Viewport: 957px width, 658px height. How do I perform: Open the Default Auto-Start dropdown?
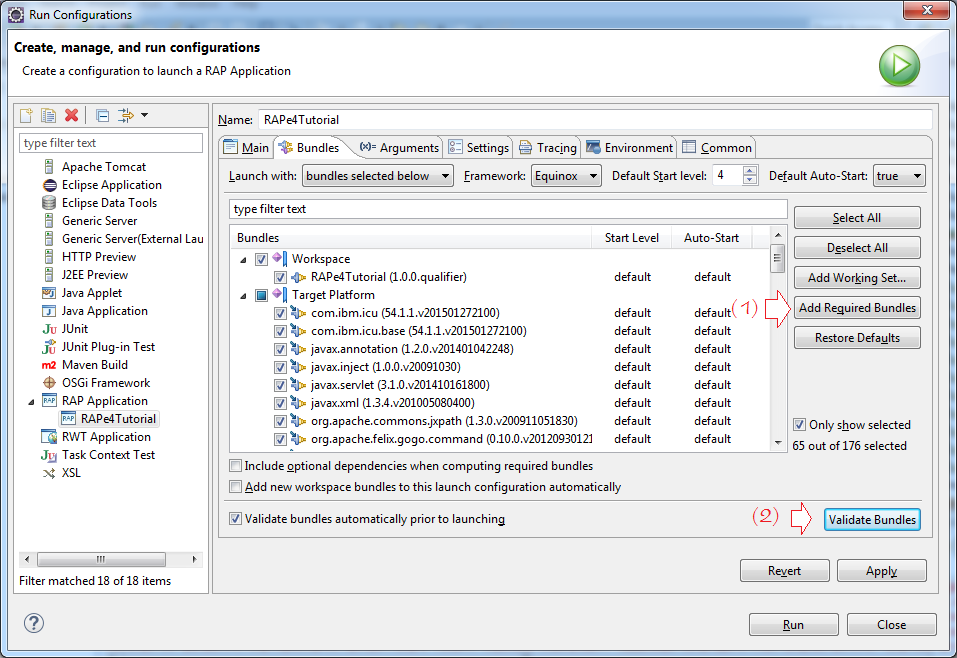(899, 176)
